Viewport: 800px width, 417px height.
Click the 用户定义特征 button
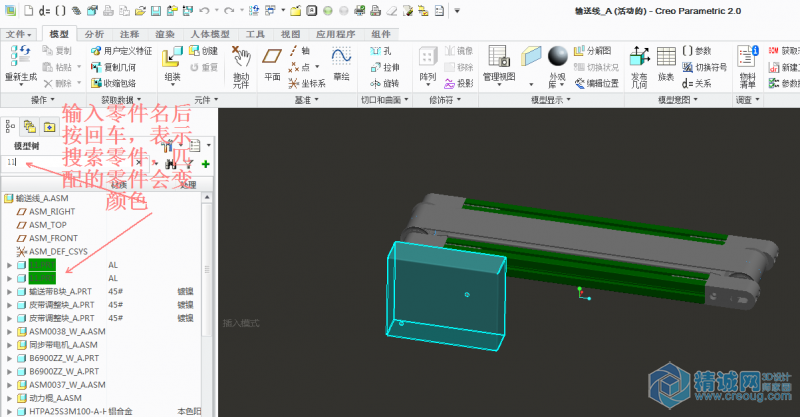(122, 51)
